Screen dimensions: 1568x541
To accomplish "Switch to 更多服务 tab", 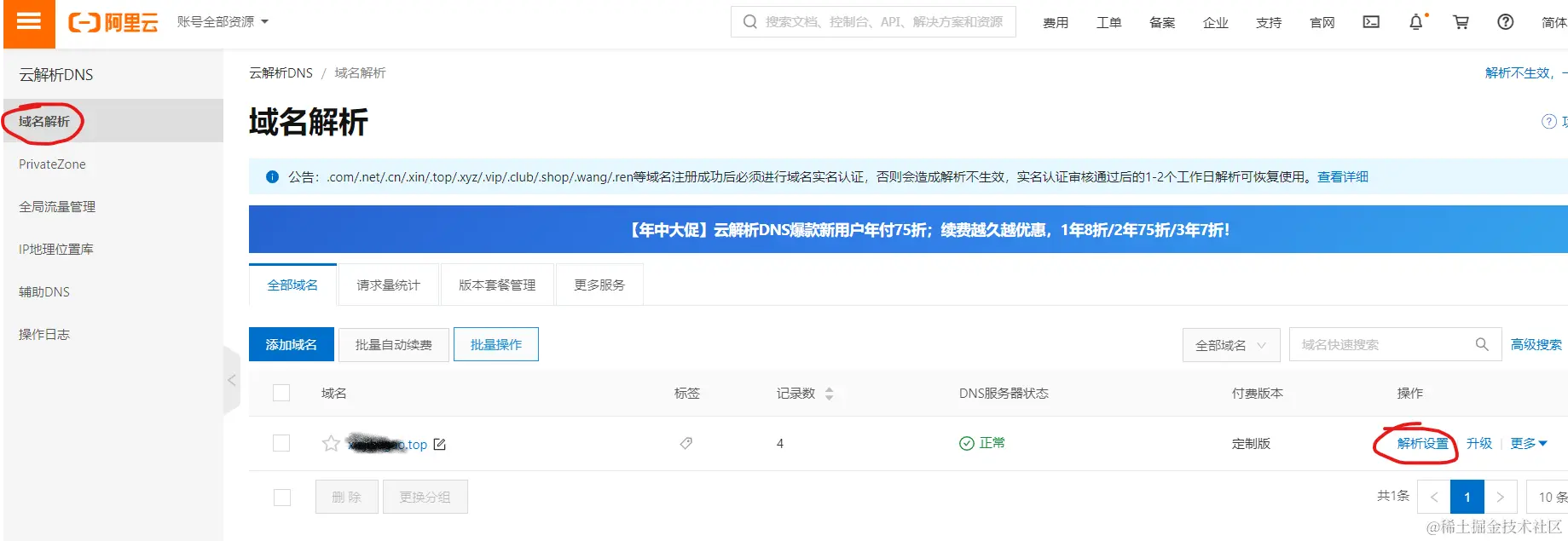I will [x=599, y=285].
